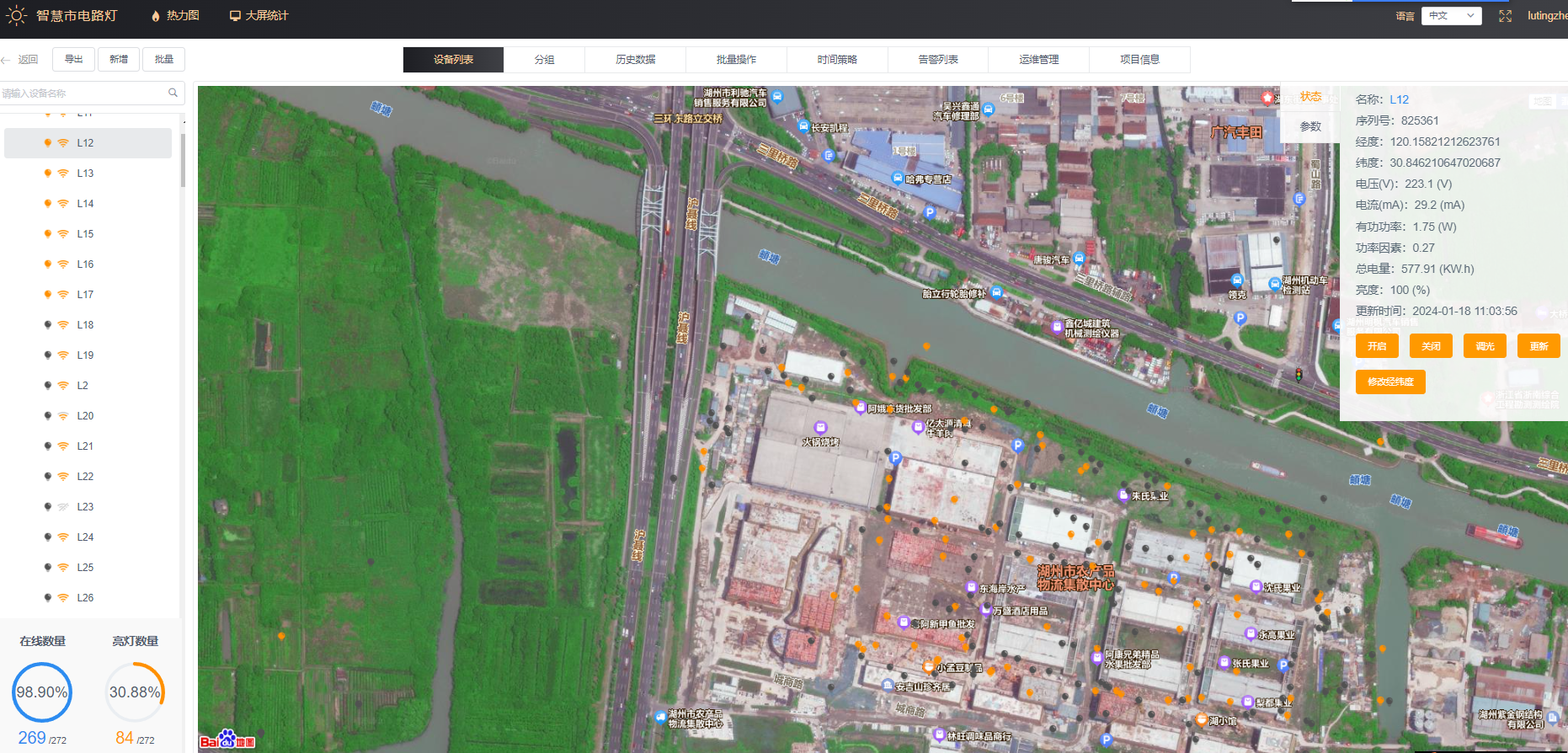Viewport: 1568px width, 753px height.
Task: Click the 调光 dimming button
Action: tap(1485, 346)
